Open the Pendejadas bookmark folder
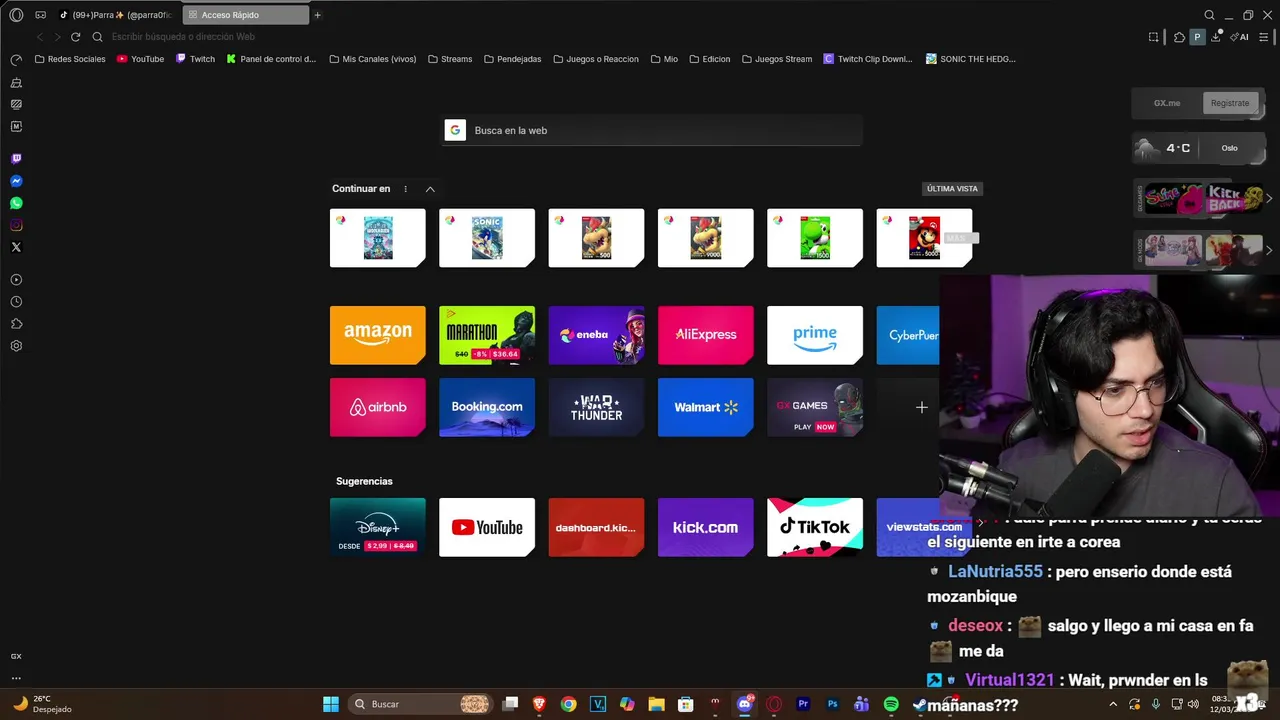The image size is (1280, 720). 512,59
